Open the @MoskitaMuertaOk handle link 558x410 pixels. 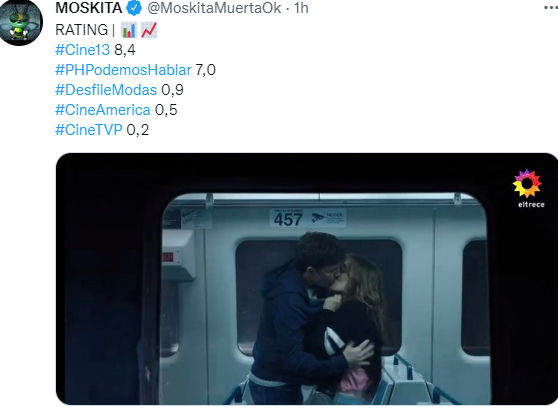coord(214,8)
